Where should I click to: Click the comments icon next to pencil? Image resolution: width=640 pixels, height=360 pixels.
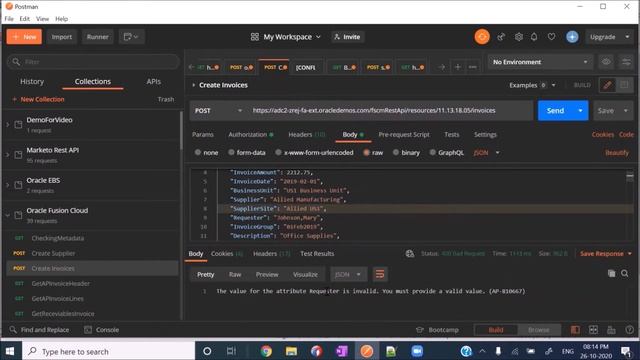624,85
